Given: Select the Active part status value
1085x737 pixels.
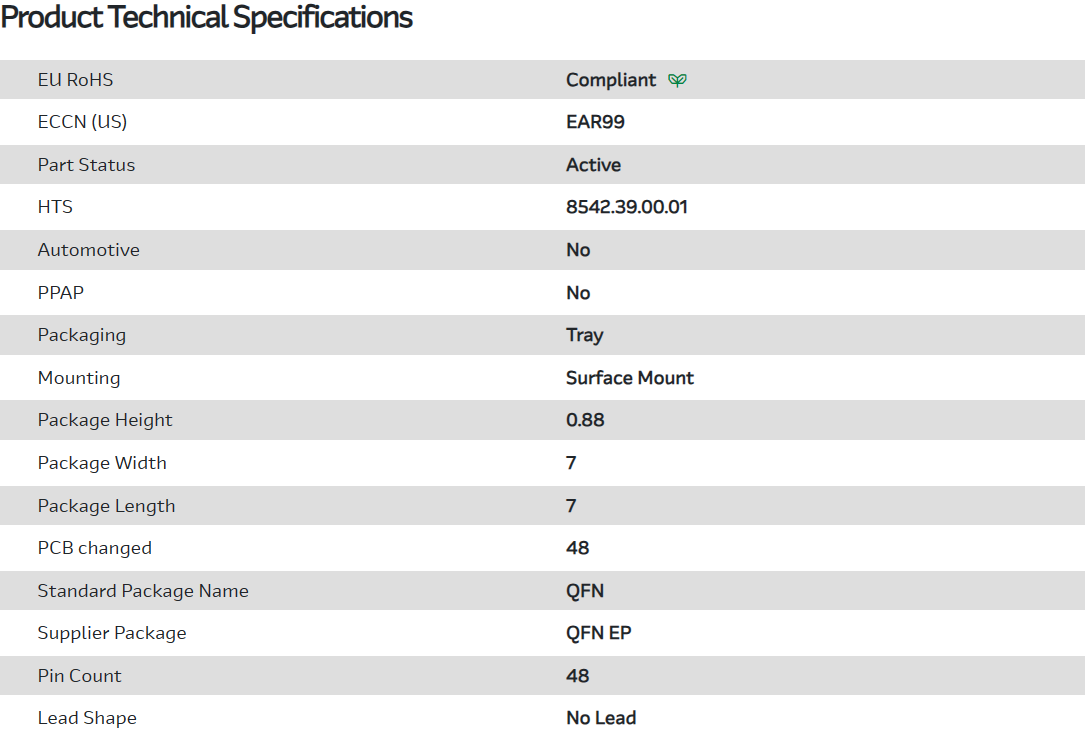Looking at the screenshot, I should pos(593,165).
